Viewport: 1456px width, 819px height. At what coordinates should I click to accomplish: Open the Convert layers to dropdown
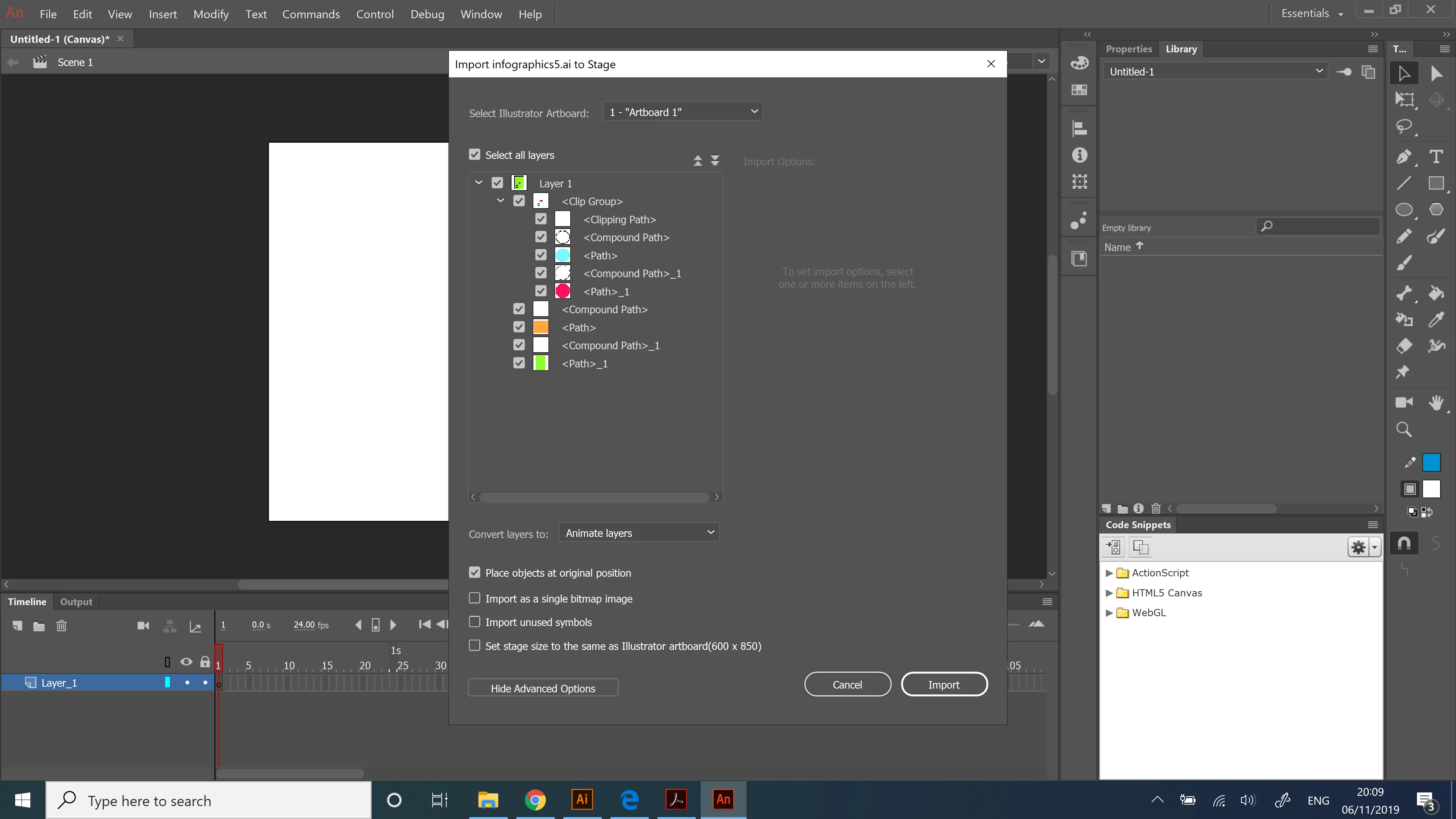pyautogui.click(x=639, y=533)
